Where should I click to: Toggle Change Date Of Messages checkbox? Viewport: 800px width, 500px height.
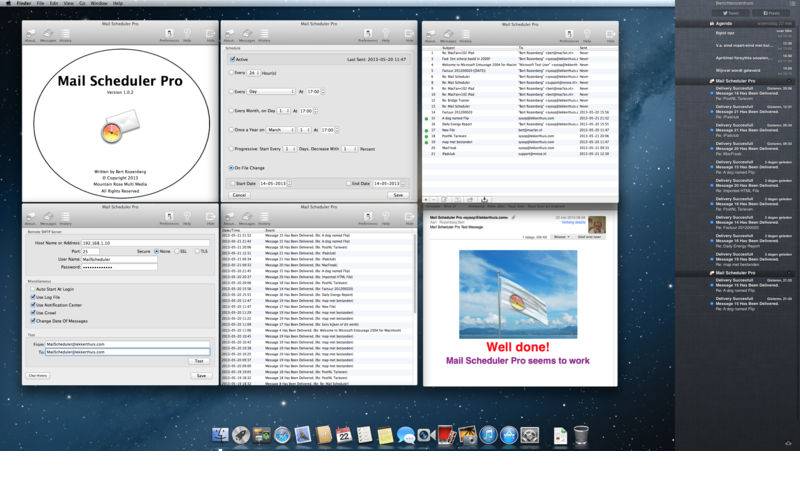click(x=33, y=321)
